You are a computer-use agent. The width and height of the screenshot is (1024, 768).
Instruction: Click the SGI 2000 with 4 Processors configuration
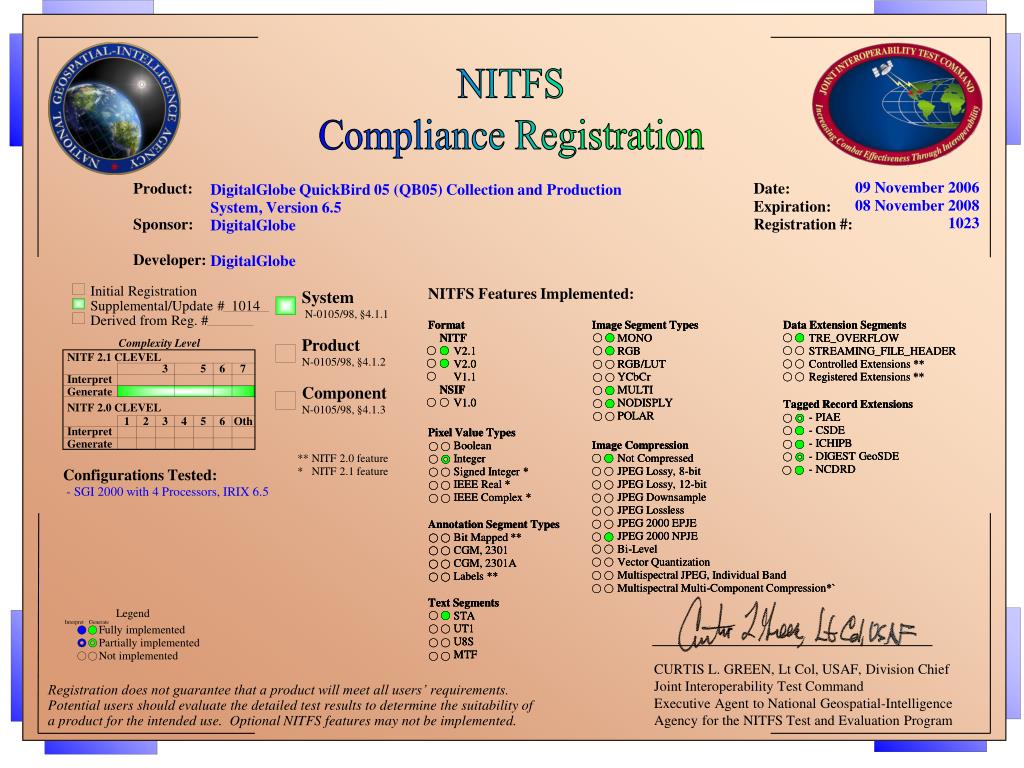pyautogui.click(x=167, y=492)
